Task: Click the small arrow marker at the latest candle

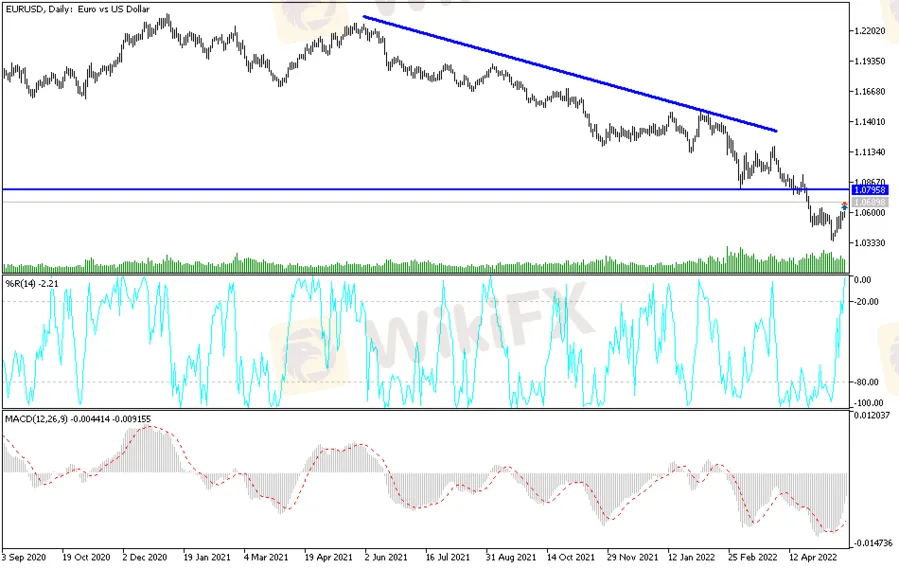Action: (x=845, y=205)
